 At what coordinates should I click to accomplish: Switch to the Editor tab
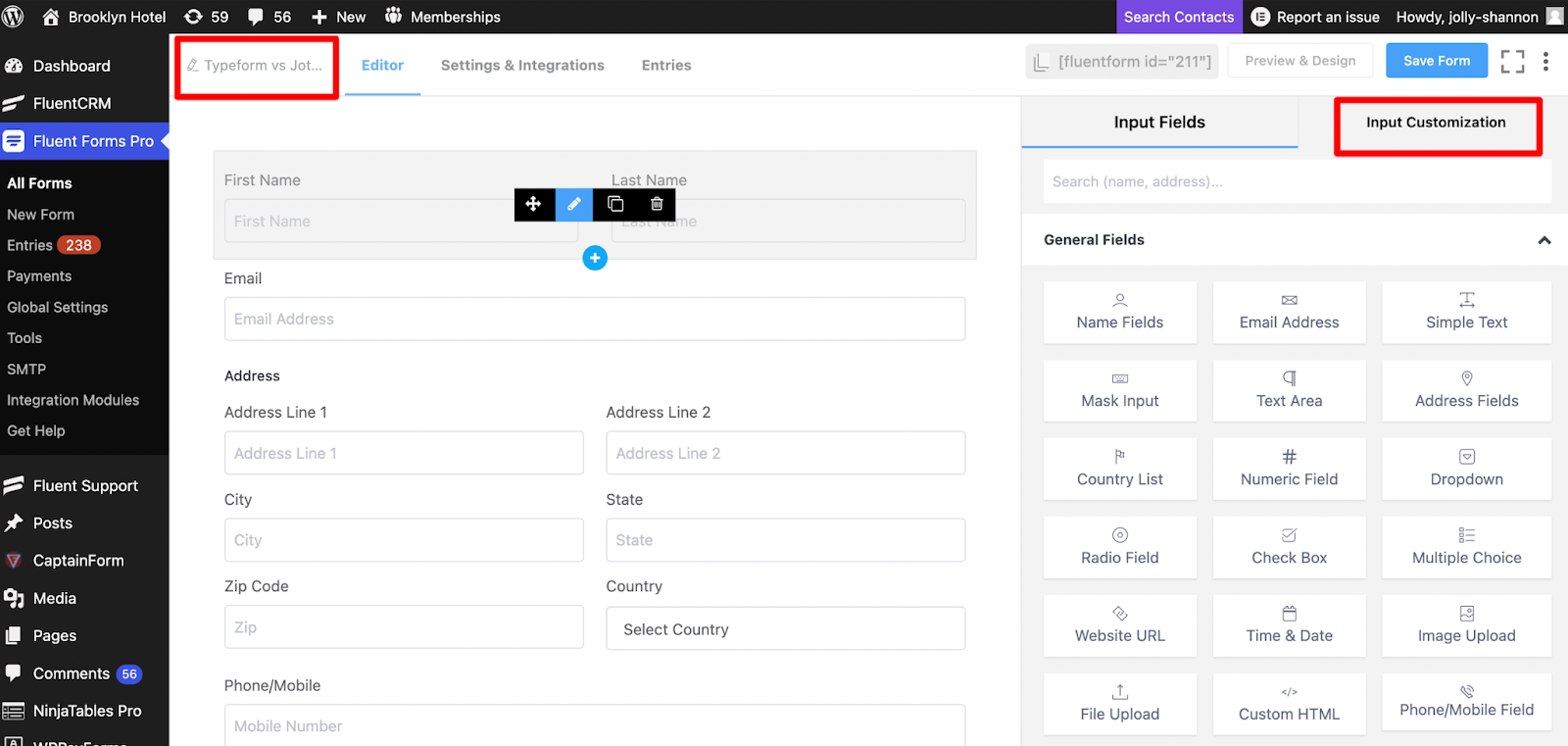click(x=382, y=66)
